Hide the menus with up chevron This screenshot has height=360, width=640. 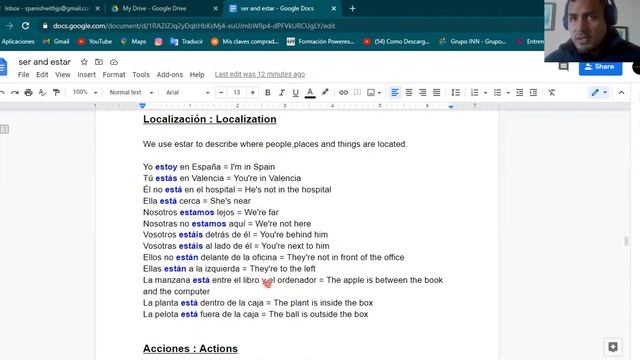coord(621,93)
